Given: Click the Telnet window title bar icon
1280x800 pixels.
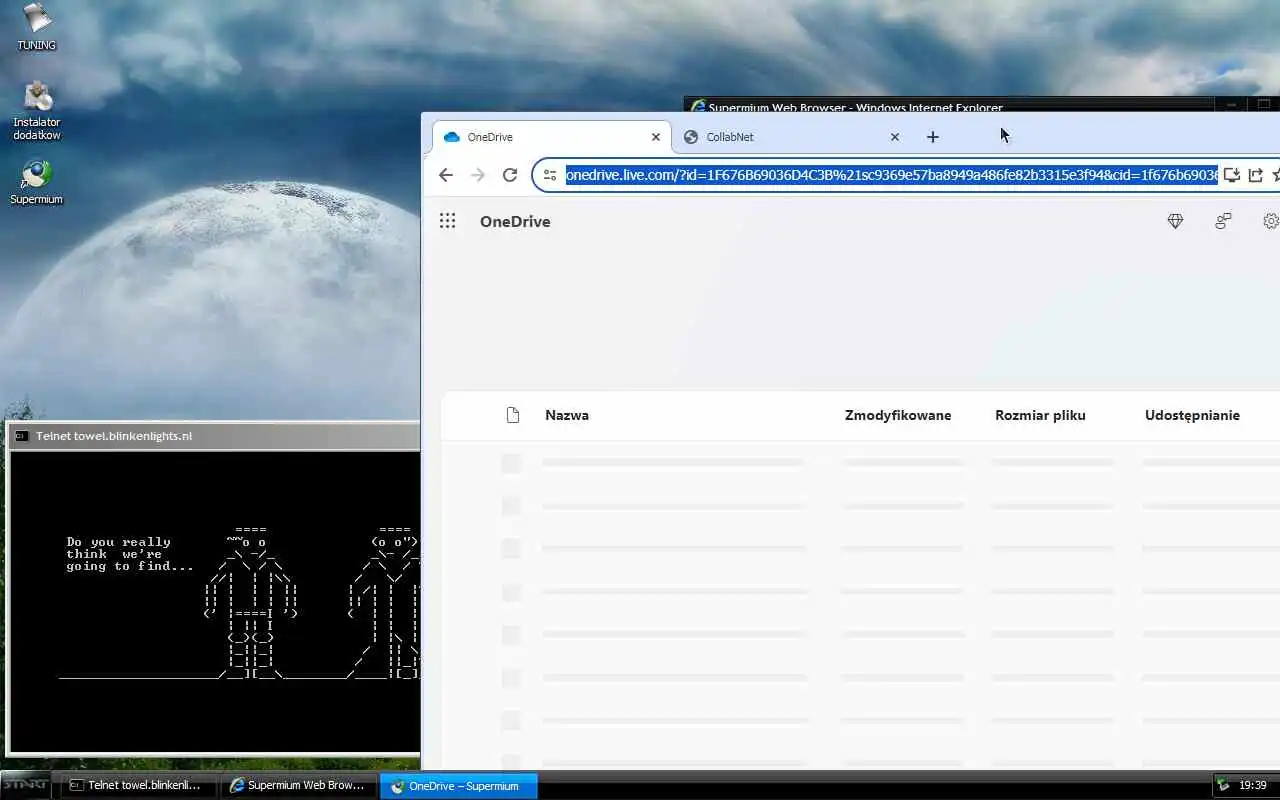Looking at the screenshot, I should tap(21, 436).
